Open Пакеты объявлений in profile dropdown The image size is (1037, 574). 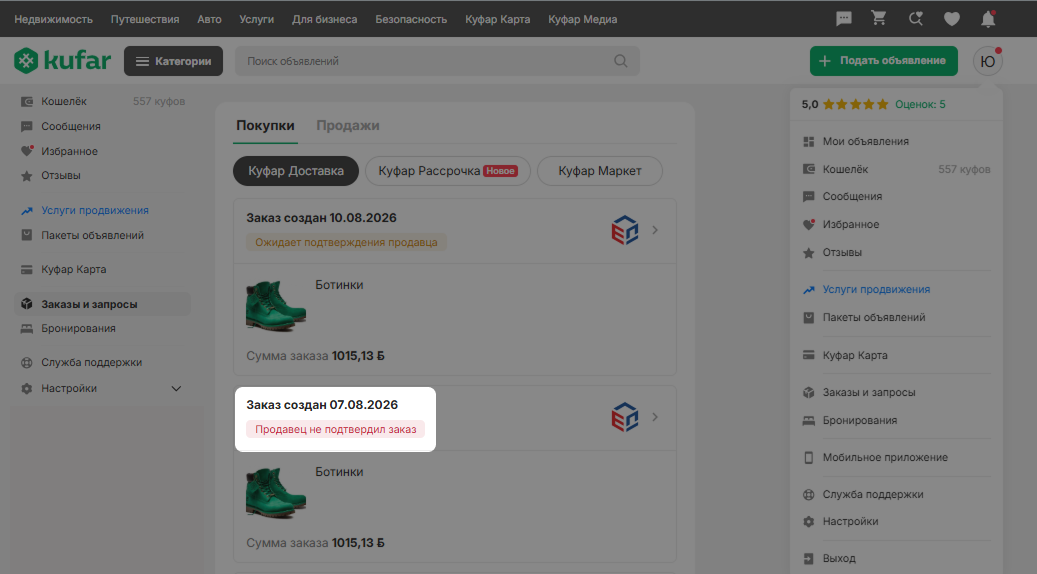[x=873, y=317]
